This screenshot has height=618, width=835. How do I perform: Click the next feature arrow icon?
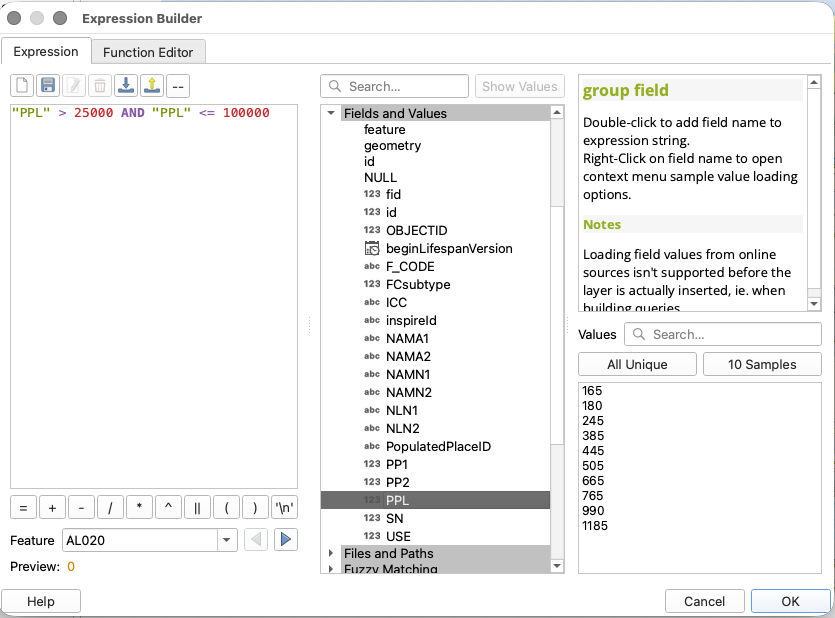pos(286,540)
